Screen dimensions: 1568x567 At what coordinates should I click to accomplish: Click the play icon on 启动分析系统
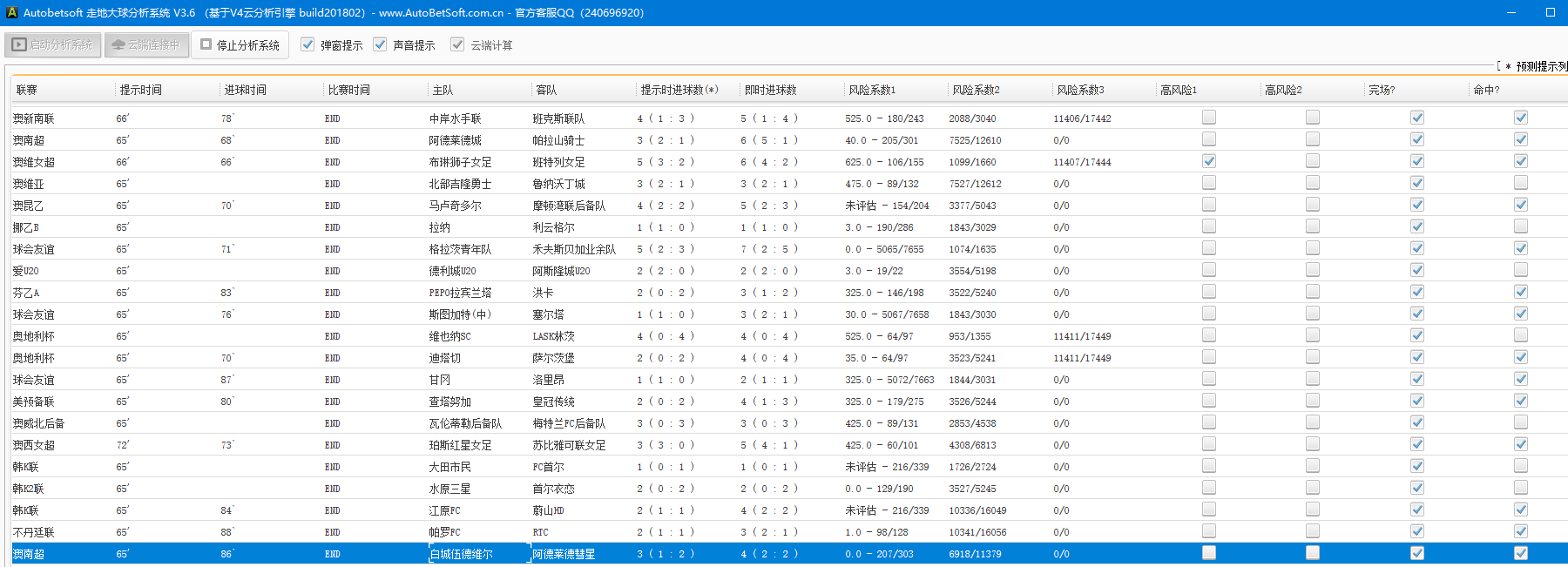point(19,44)
